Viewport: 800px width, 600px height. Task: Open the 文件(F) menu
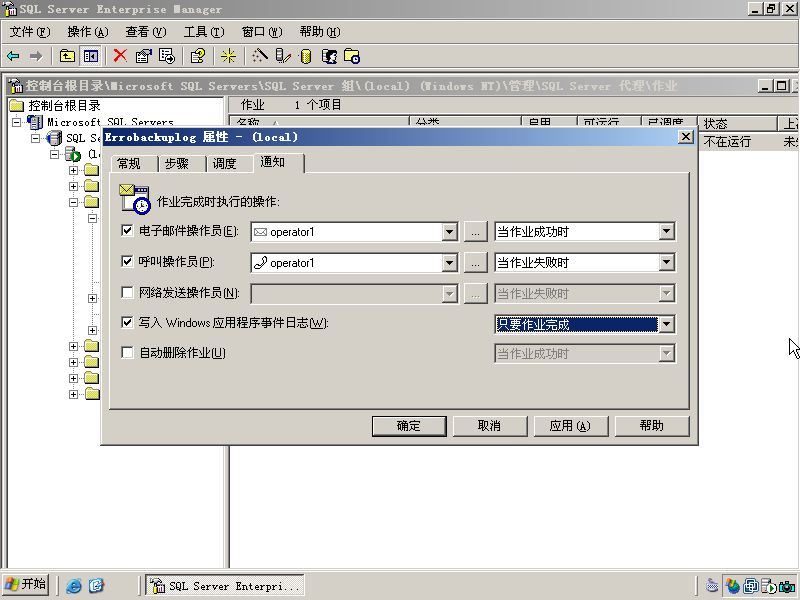tap(30, 32)
